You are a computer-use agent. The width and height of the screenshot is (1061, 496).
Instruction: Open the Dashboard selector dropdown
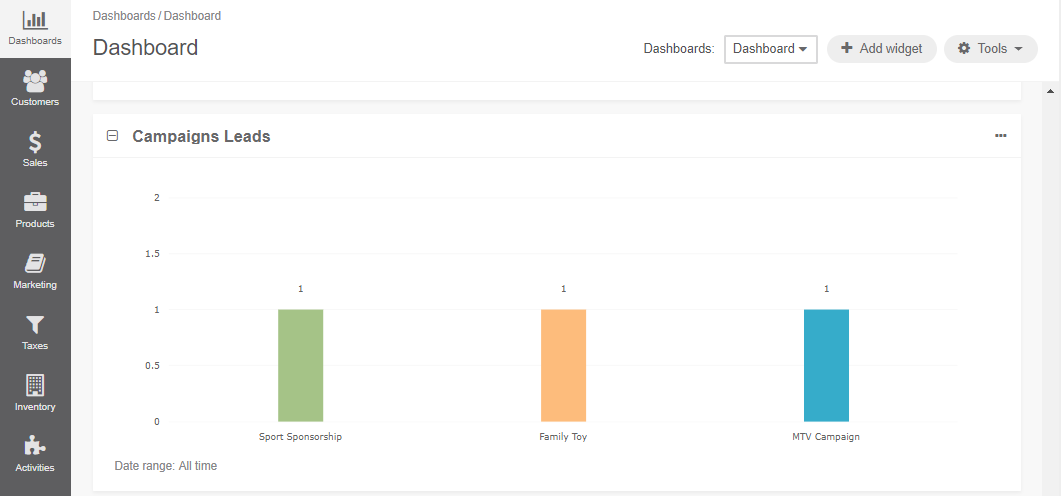pos(771,49)
